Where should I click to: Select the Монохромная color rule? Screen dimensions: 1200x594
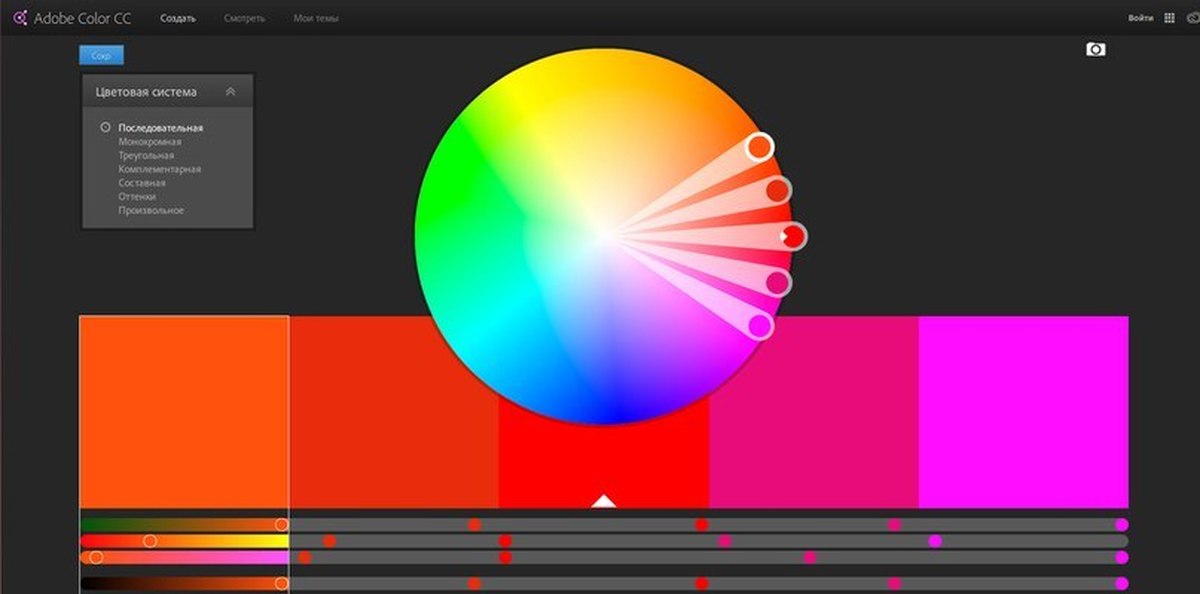tap(150, 142)
